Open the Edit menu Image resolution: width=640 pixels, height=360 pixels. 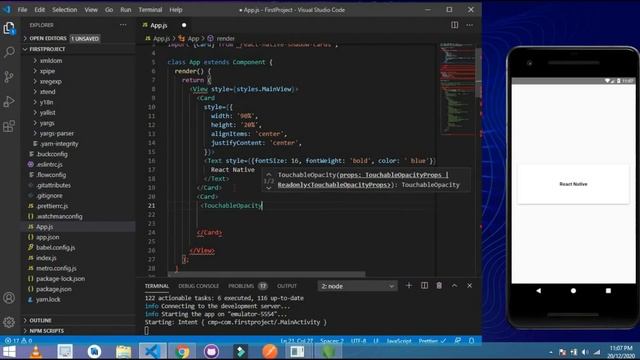coord(40,9)
